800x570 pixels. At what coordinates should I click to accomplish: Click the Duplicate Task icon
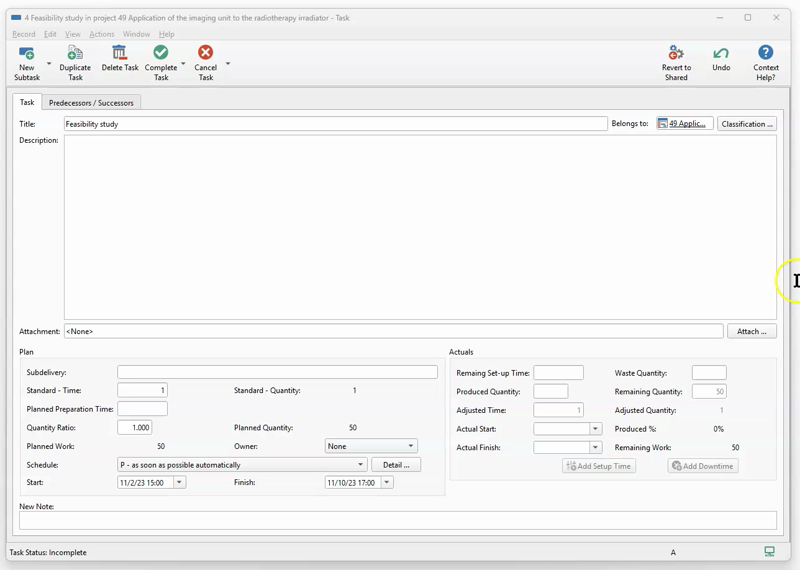click(x=75, y=54)
